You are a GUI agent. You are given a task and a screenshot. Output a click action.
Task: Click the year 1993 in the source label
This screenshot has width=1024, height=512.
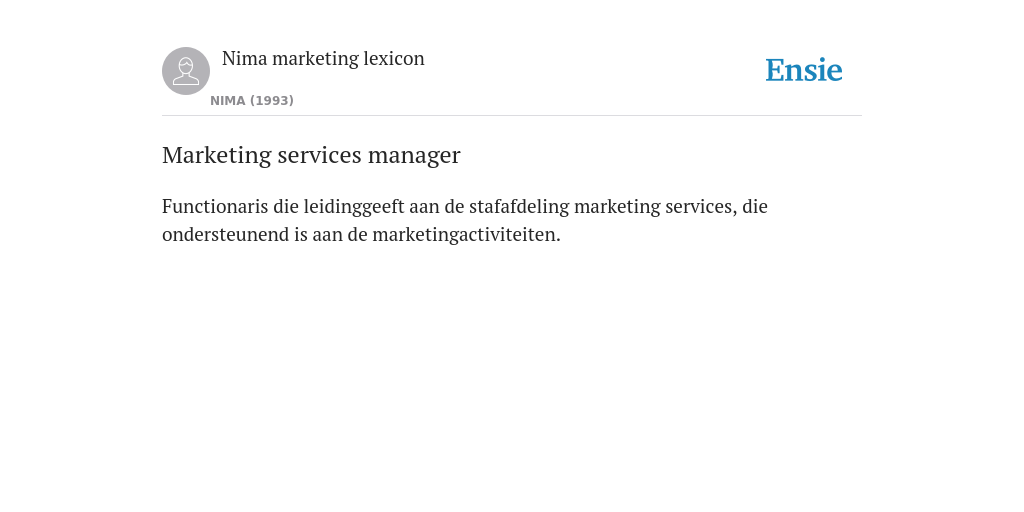click(x=272, y=101)
